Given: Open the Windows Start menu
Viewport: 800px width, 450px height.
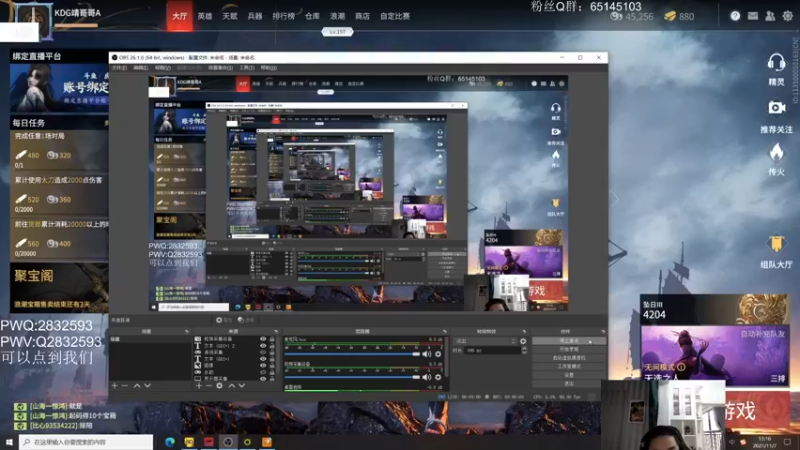Looking at the screenshot, I should [x=9, y=442].
